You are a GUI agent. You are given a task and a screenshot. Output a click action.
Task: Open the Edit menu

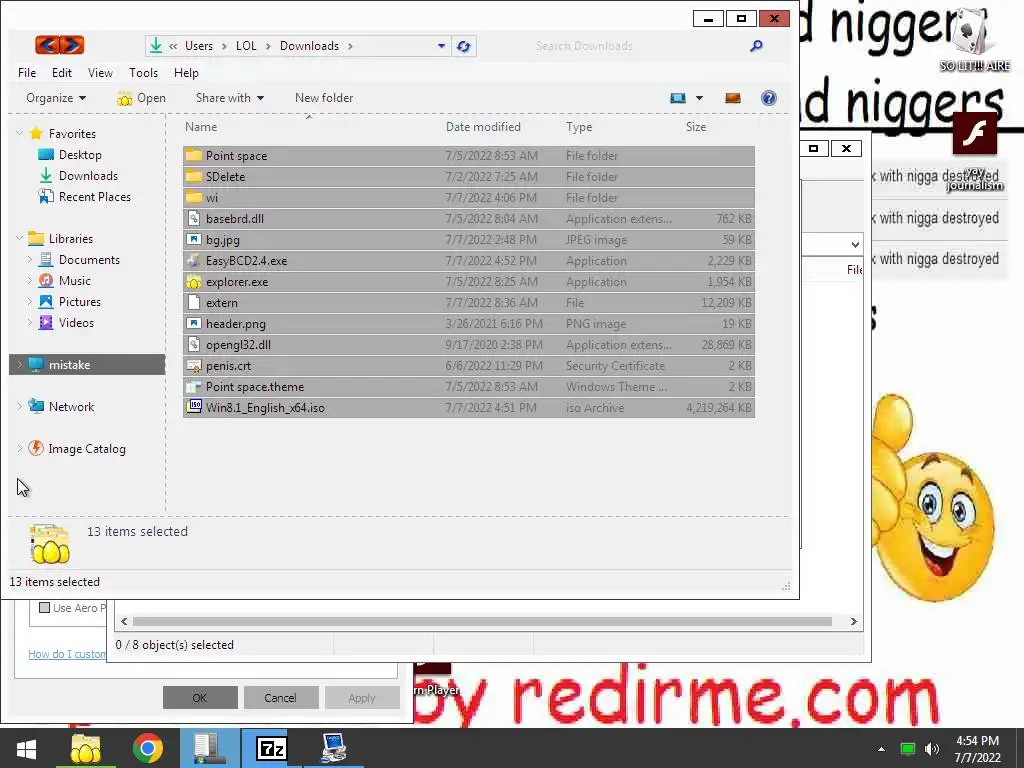(62, 72)
